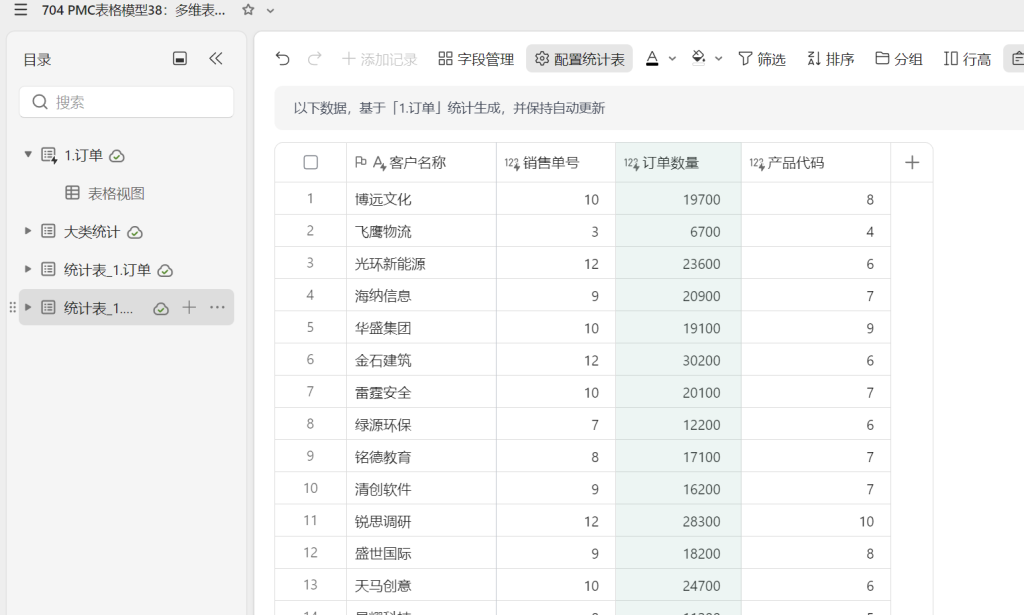Click the 铭德教育 cell
1024x615 pixels.
pyautogui.click(x=421, y=457)
